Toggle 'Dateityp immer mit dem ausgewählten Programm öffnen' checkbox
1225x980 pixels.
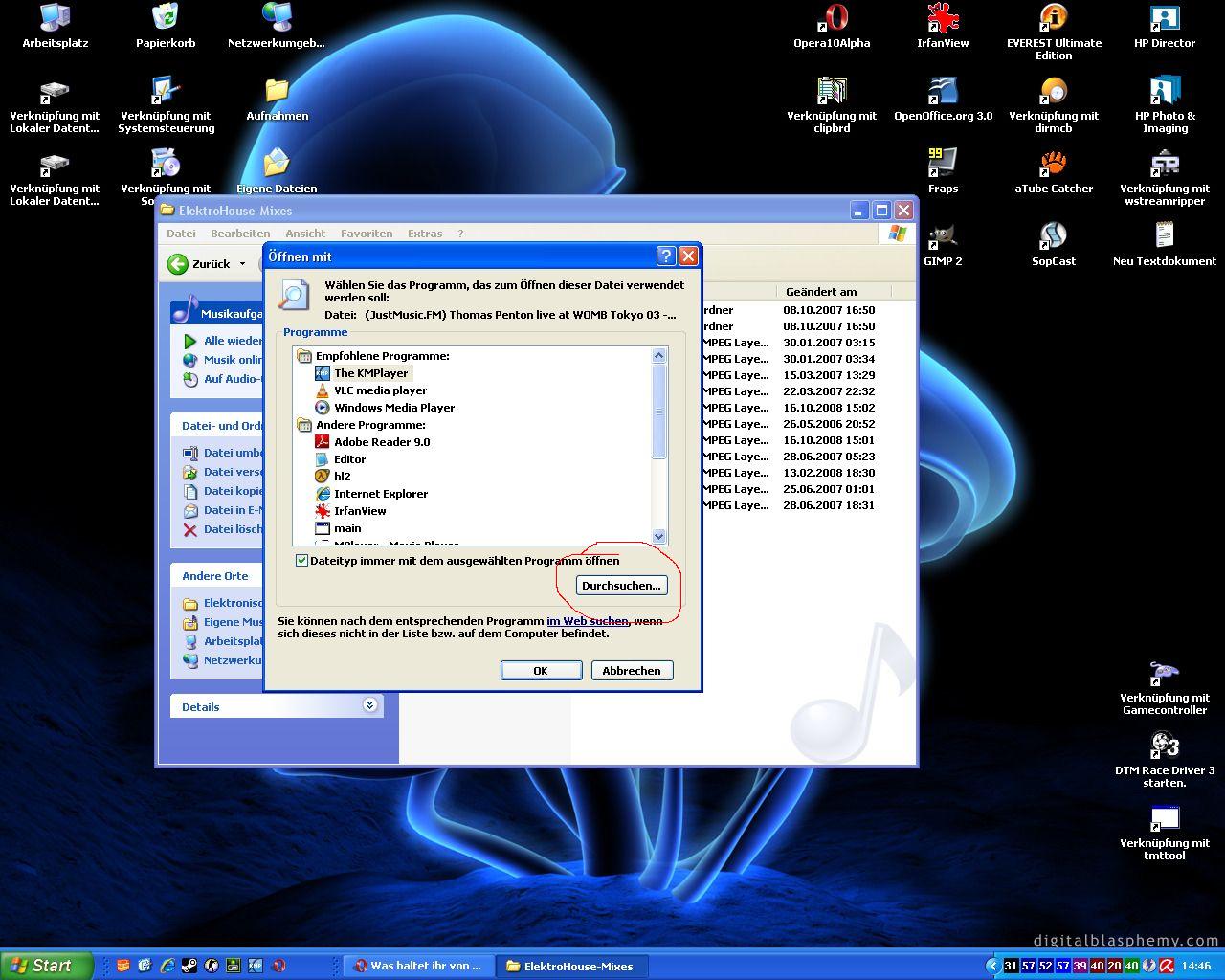302,561
